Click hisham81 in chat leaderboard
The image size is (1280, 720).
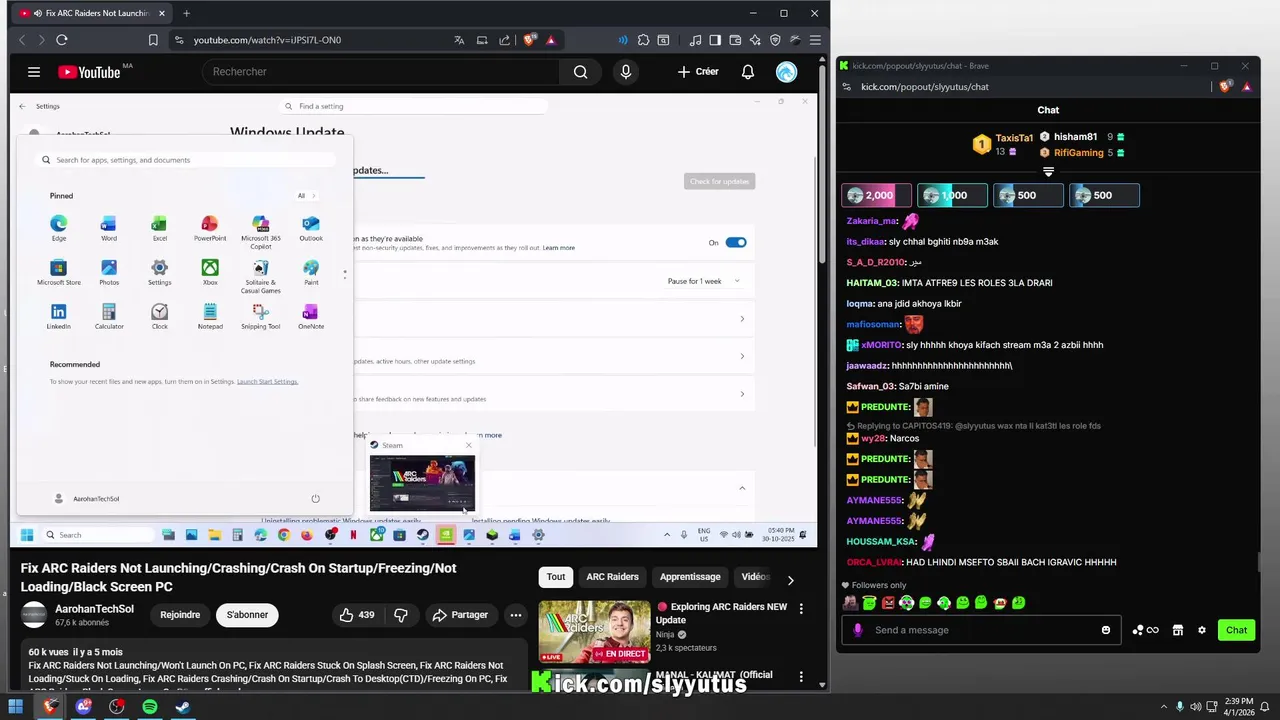pyautogui.click(x=1075, y=137)
